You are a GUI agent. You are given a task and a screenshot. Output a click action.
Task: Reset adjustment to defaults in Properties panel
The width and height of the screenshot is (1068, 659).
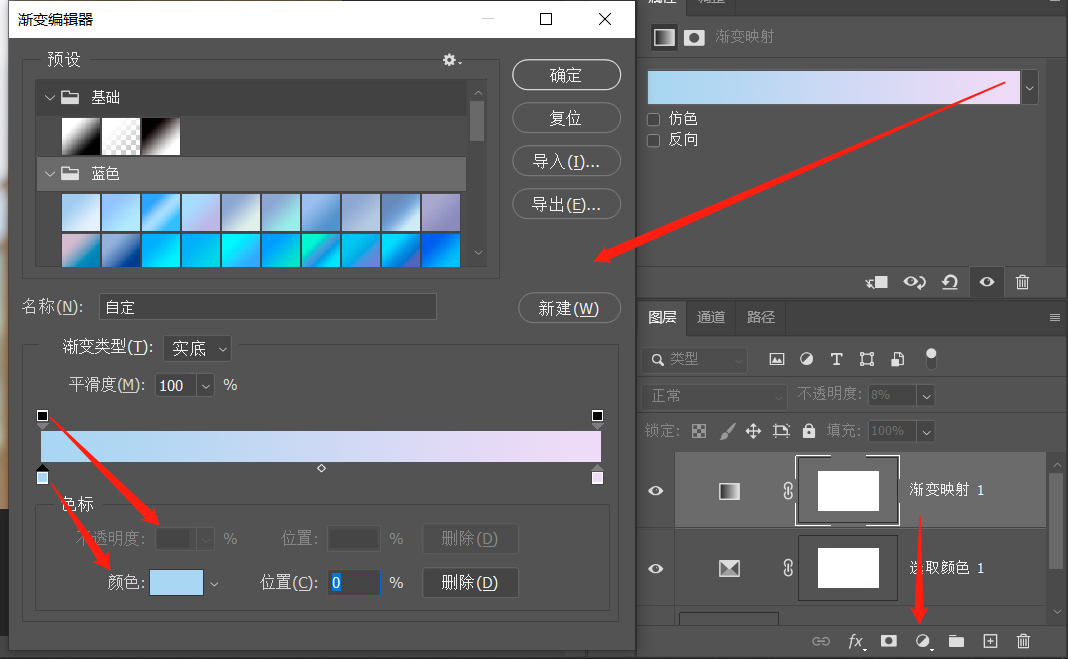(950, 282)
